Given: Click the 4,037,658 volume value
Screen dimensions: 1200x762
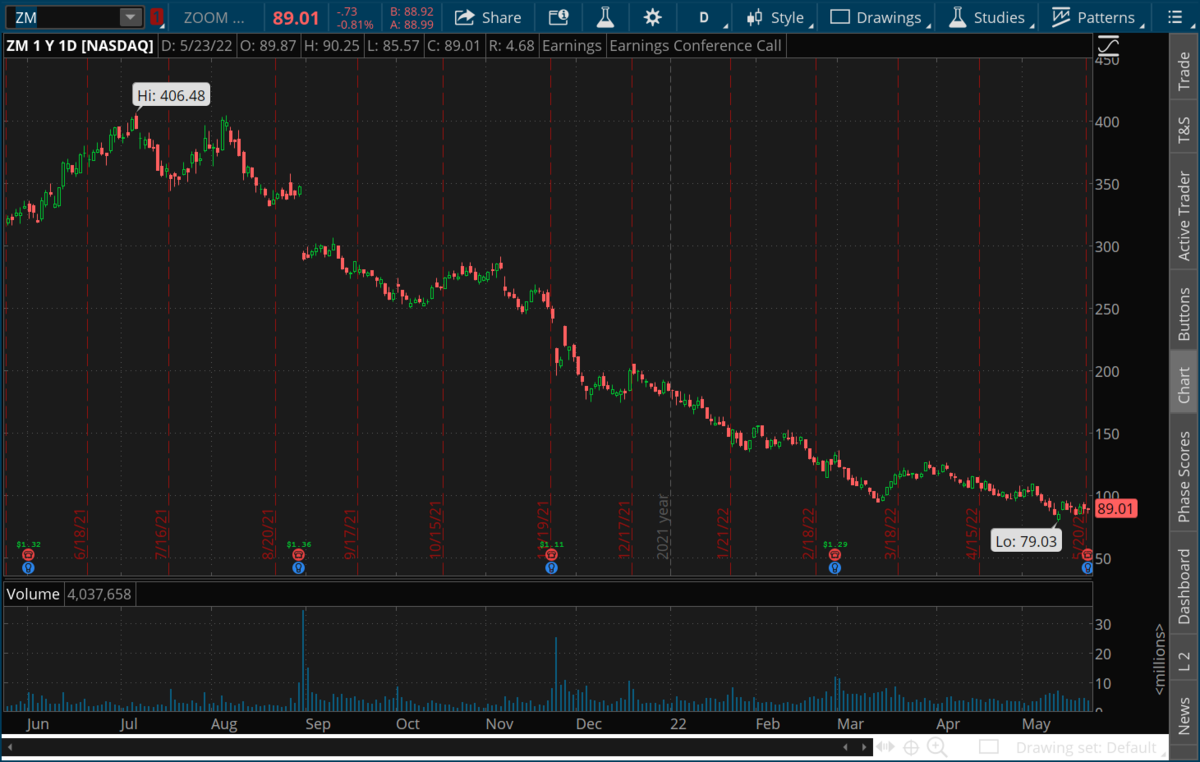Looking at the screenshot, I should 99,594.
